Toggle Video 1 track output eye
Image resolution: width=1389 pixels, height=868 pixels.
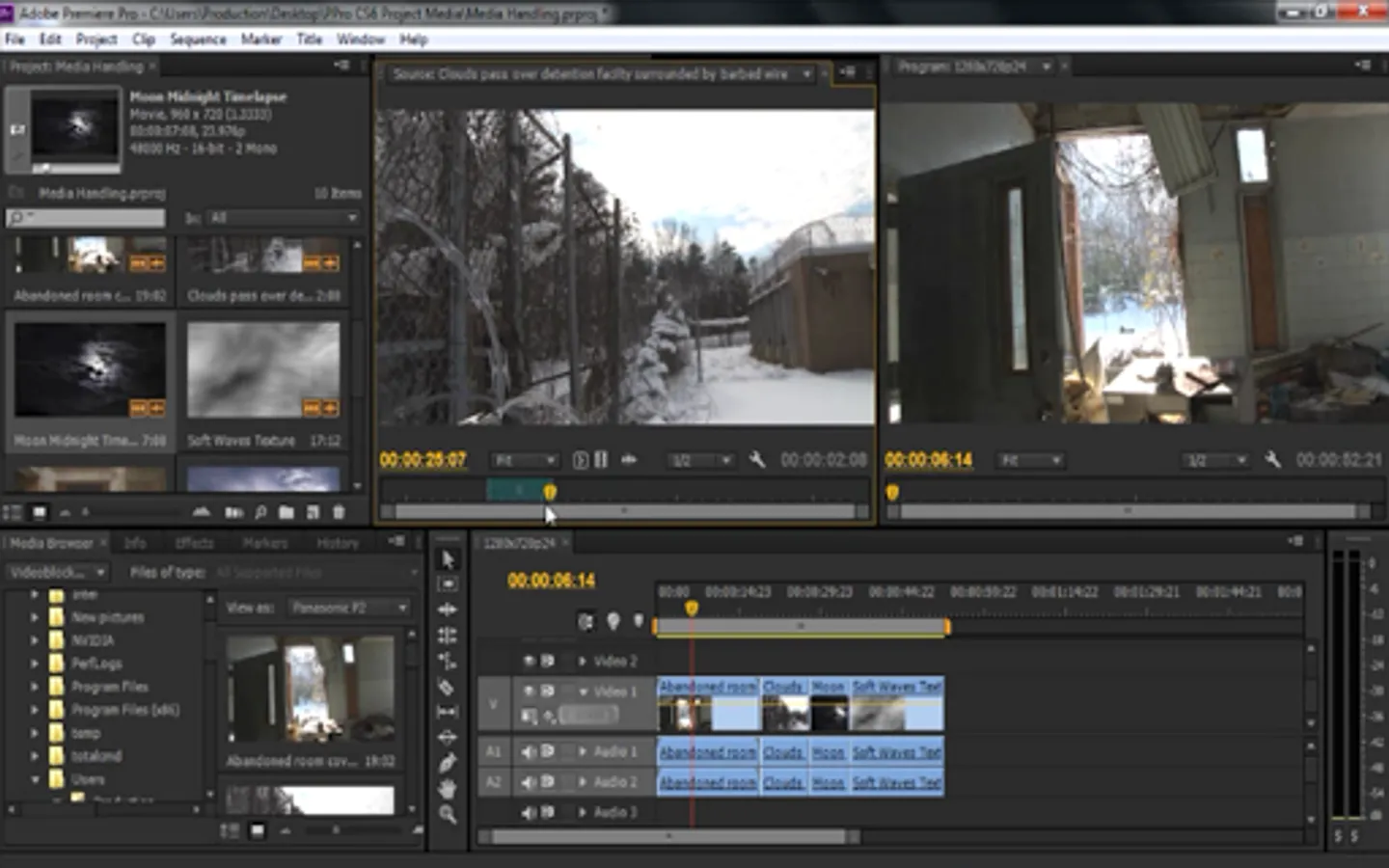pos(529,692)
